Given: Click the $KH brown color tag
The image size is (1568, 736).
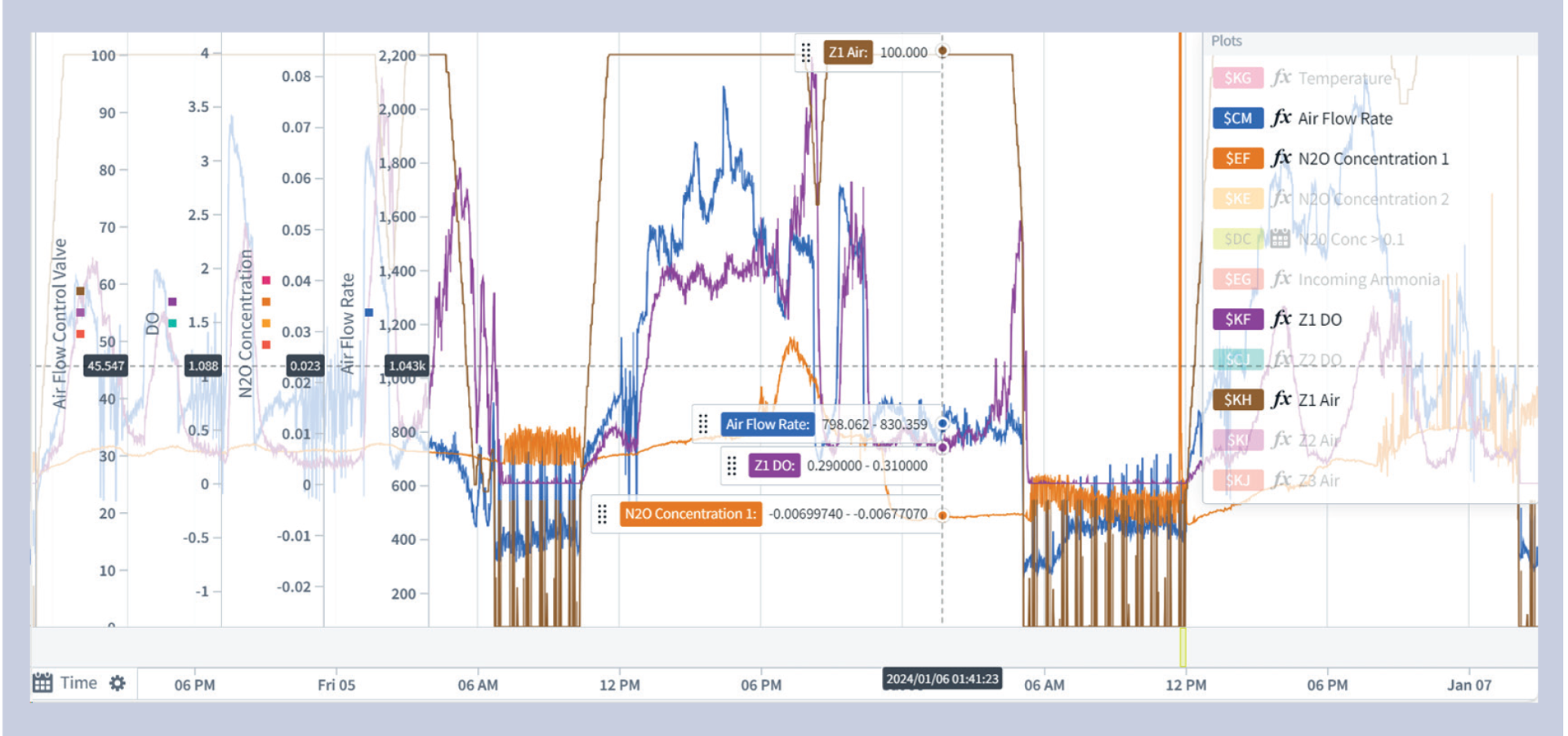Looking at the screenshot, I should click(x=1237, y=399).
